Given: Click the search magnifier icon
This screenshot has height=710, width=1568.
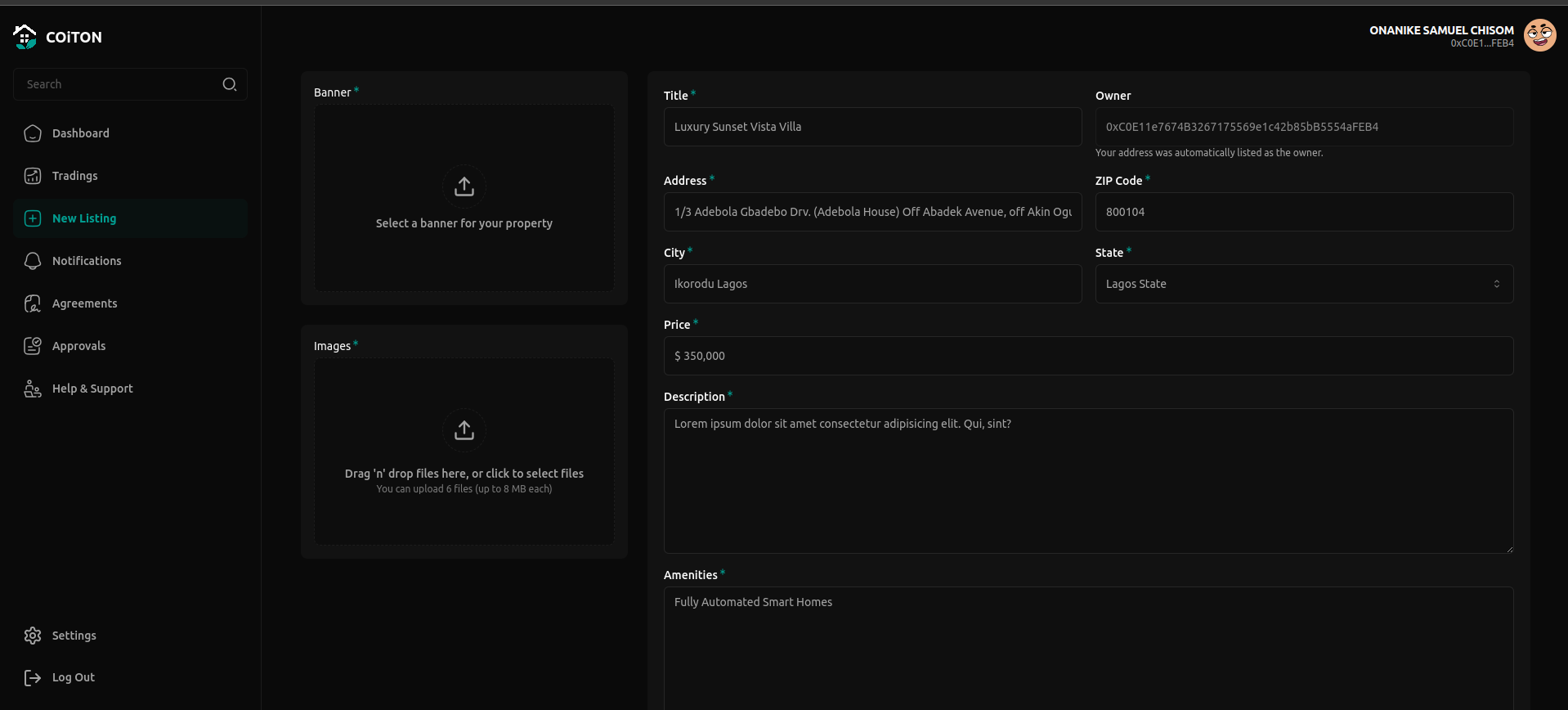Looking at the screenshot, I should tap(230, 84).
